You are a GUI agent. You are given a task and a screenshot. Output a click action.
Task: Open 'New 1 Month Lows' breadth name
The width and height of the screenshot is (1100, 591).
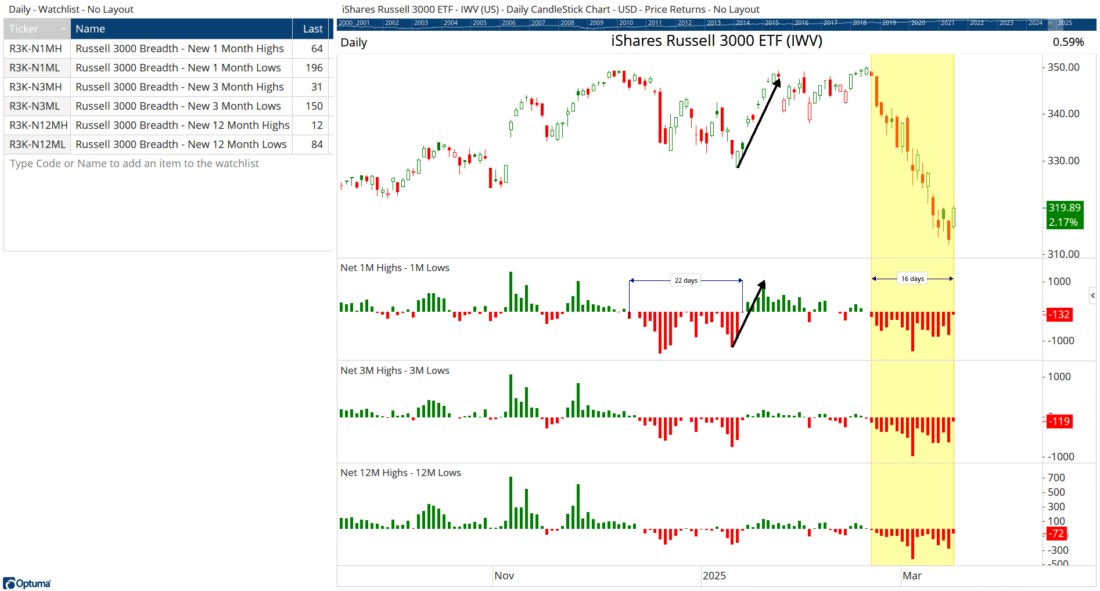178,67
